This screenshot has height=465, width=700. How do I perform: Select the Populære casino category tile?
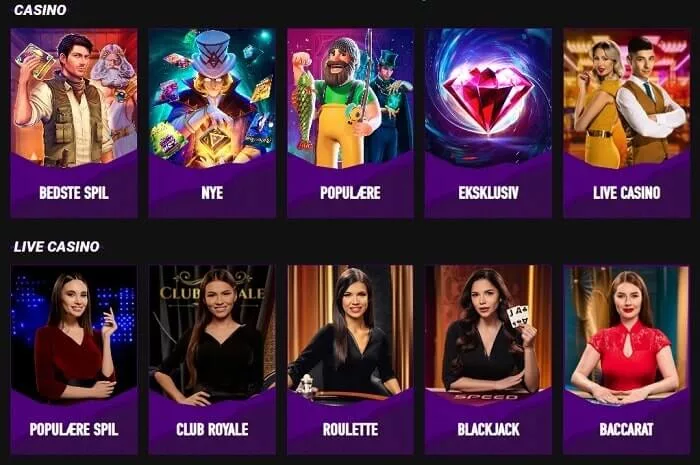pyautogui.click(x=350, y=123)
